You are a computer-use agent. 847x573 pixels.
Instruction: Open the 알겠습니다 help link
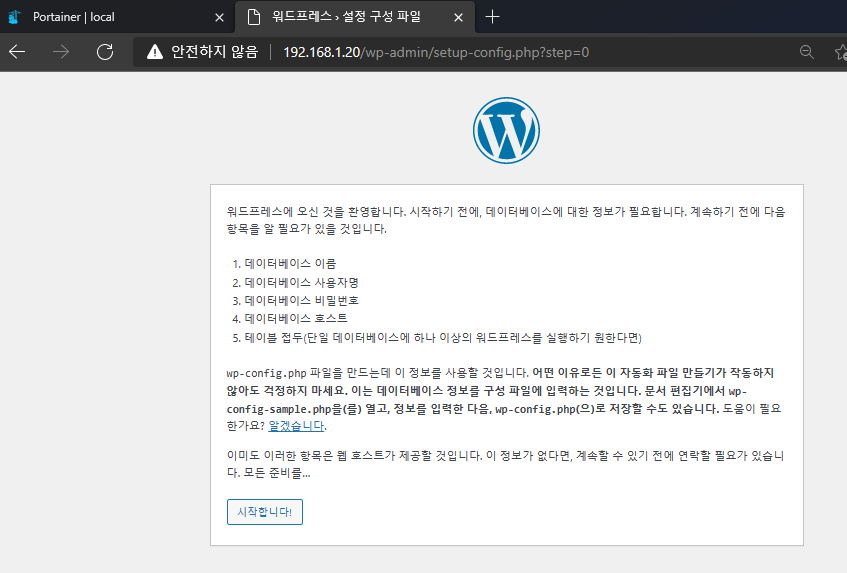click(297, 426)
